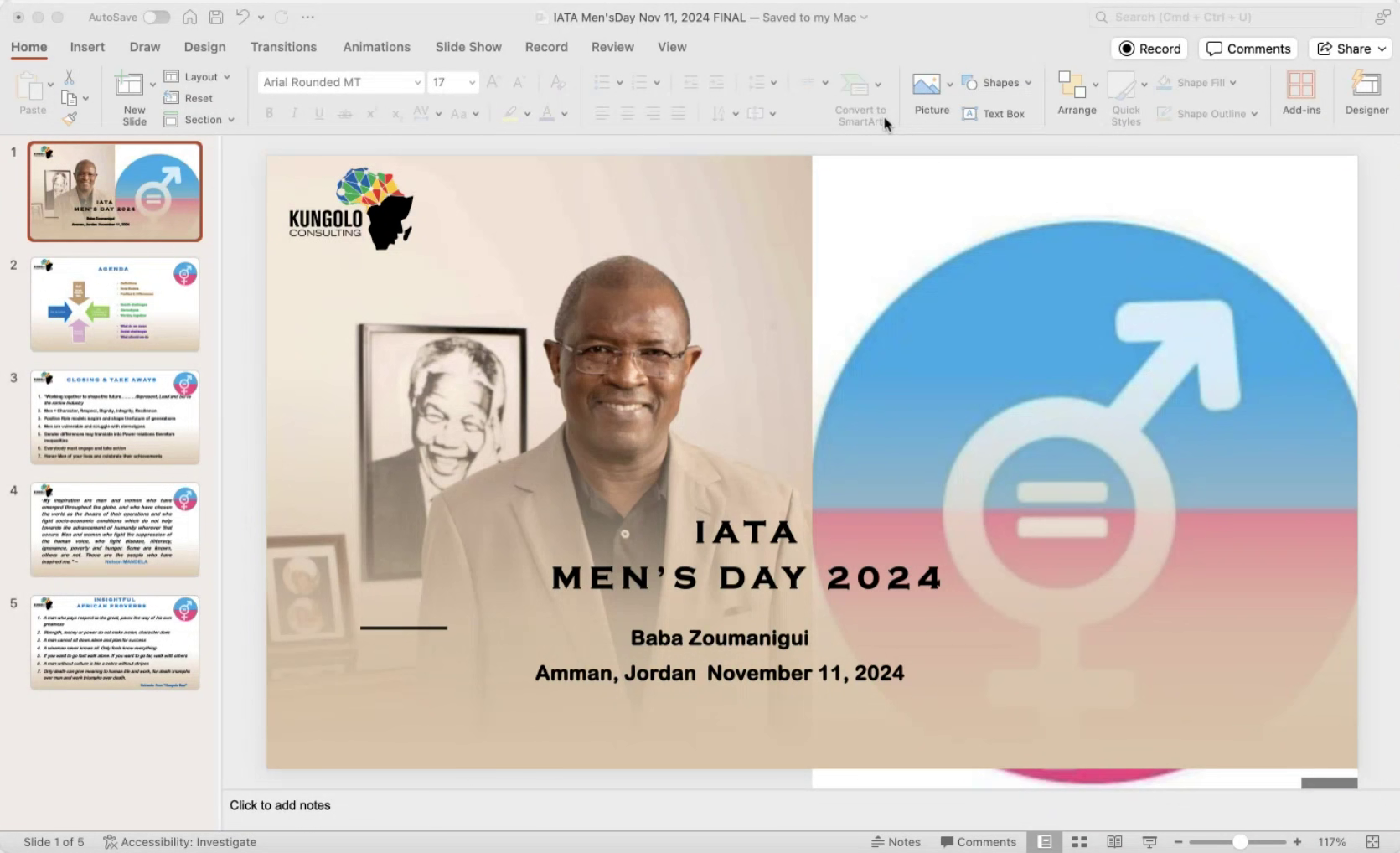Open the bullets list dropdown arrow

point(619,82)
